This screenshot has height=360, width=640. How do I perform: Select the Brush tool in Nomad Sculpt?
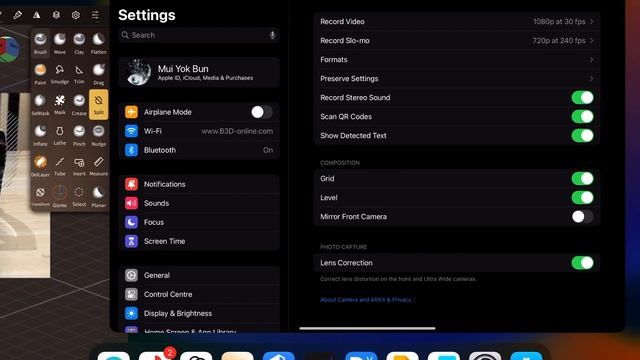coord(40,43)
